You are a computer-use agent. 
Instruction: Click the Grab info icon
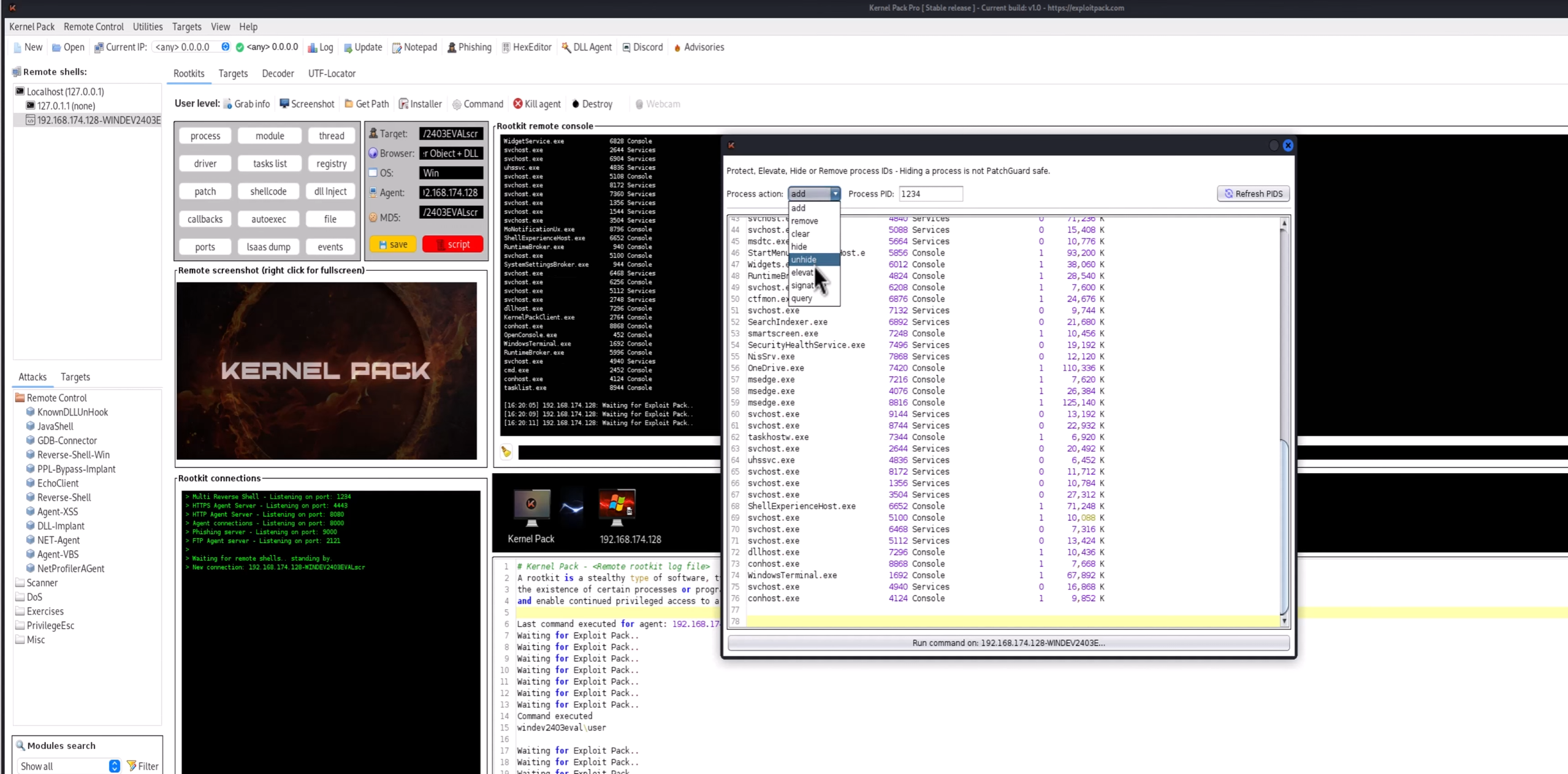228,104
